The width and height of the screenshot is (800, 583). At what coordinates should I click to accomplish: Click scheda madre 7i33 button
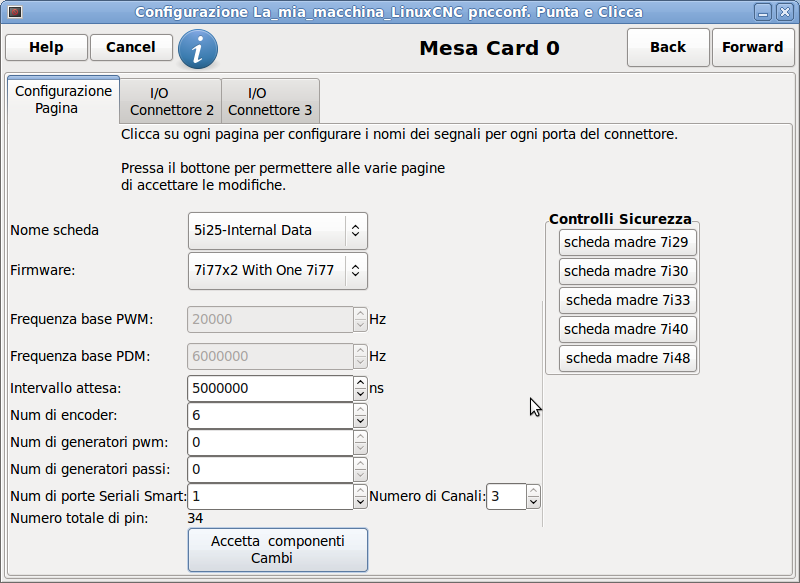pyautogui.click(x=628, y=300)
